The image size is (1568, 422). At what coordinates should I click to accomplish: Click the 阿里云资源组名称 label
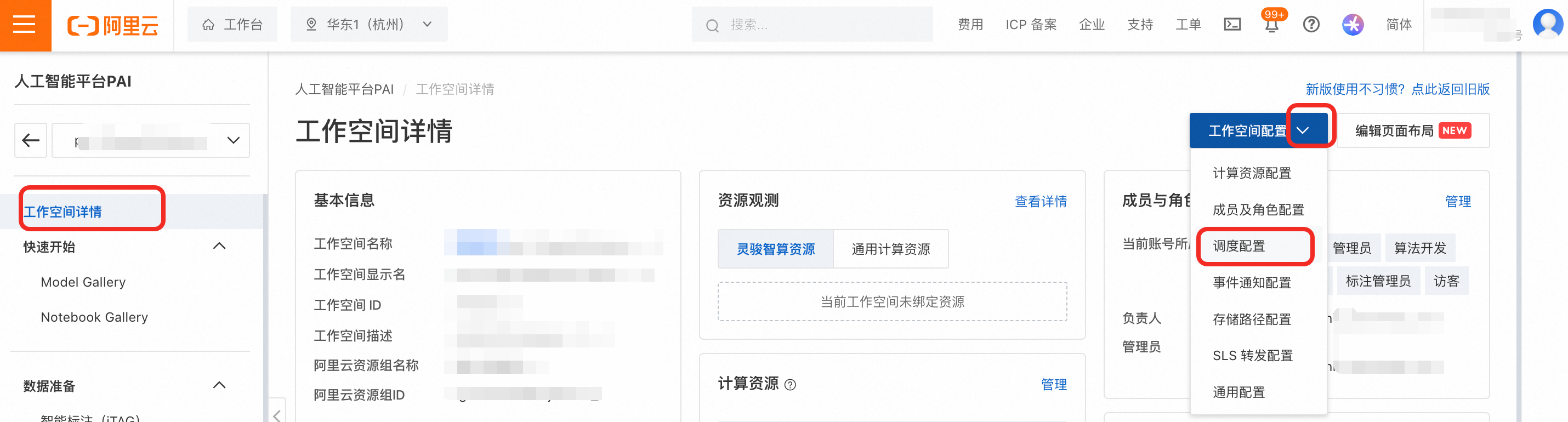pyautogui.click(x=366, y=366)
